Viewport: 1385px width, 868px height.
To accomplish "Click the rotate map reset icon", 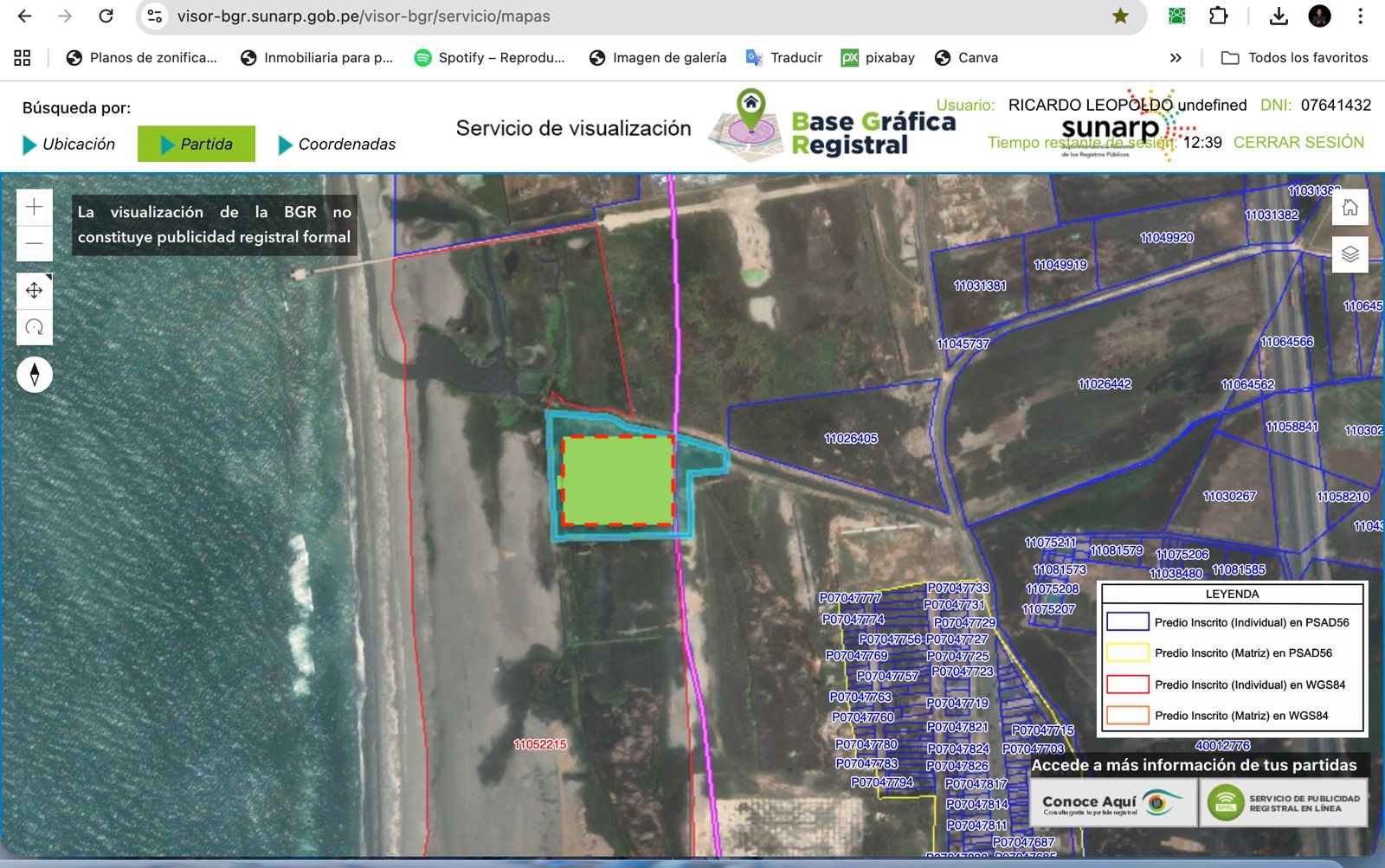I will (x=35, y=327).
